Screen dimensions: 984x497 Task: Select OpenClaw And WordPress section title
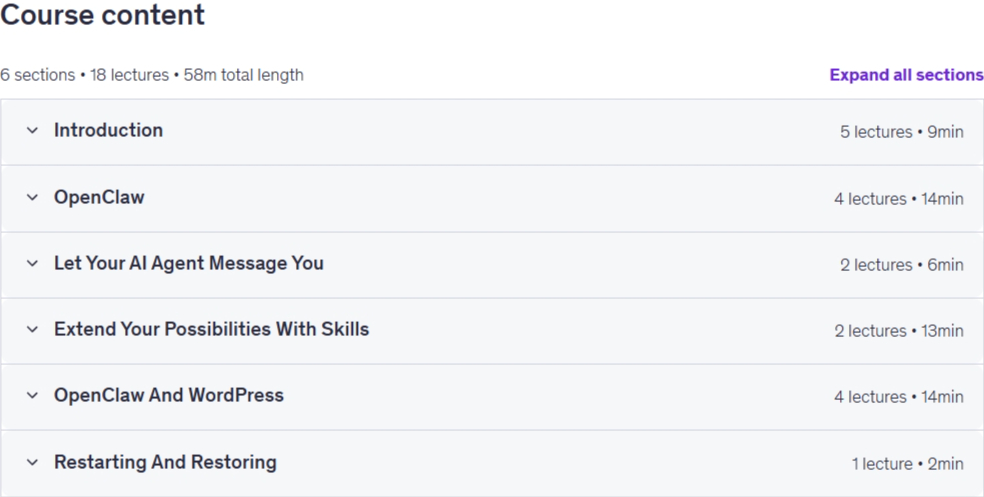[x=169, y=395]
